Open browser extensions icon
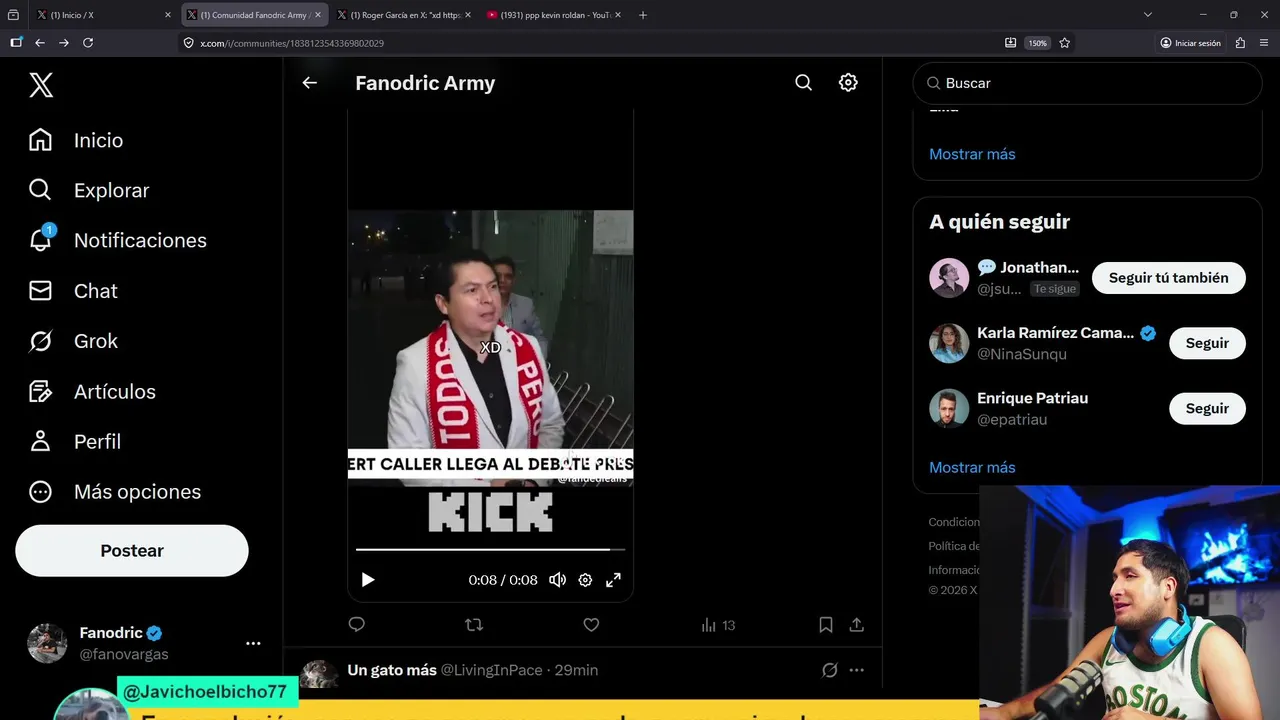The height and width of the screenshot is (720, 1280). tap(1240, 43)
